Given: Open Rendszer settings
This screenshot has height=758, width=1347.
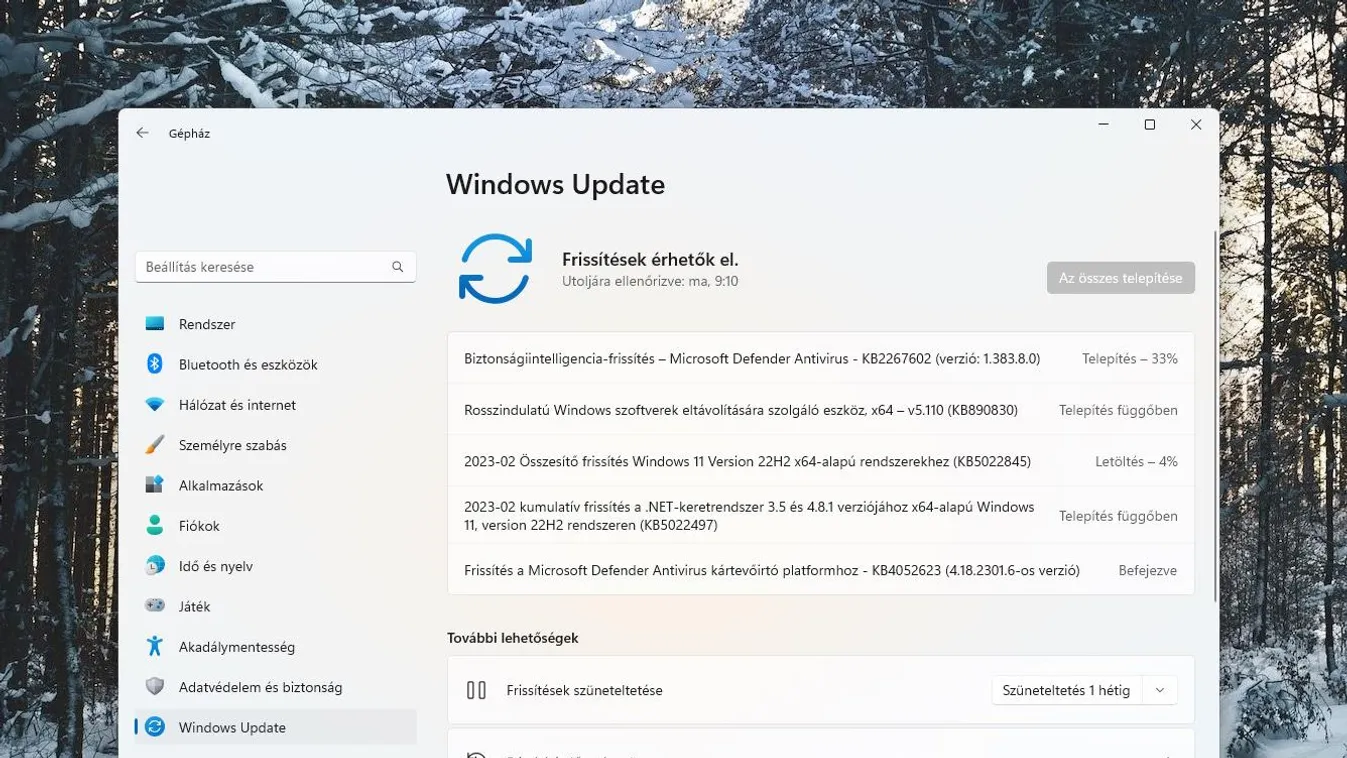Looking at the screenshot, I should pos(275,324).
